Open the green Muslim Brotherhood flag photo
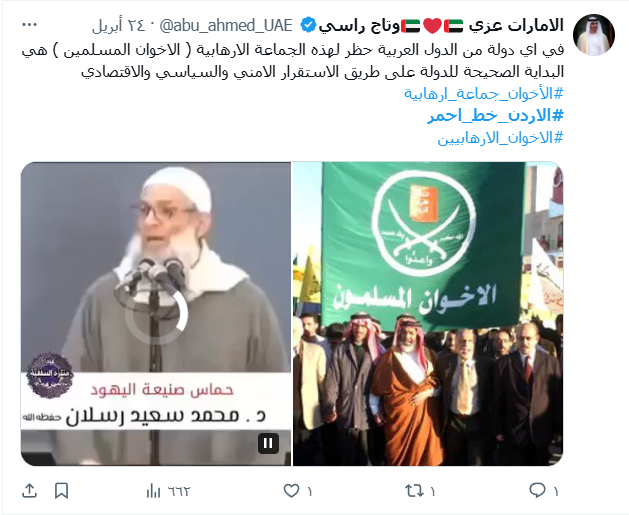The width and height of the screenshot is (629, 515). (428, 314)
